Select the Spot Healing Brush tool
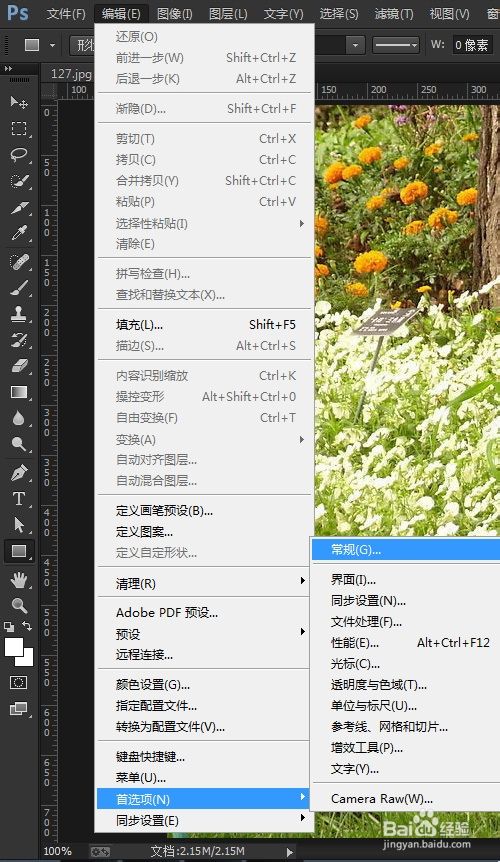Screen dimensions: 500x862 [x=19, y=262]
